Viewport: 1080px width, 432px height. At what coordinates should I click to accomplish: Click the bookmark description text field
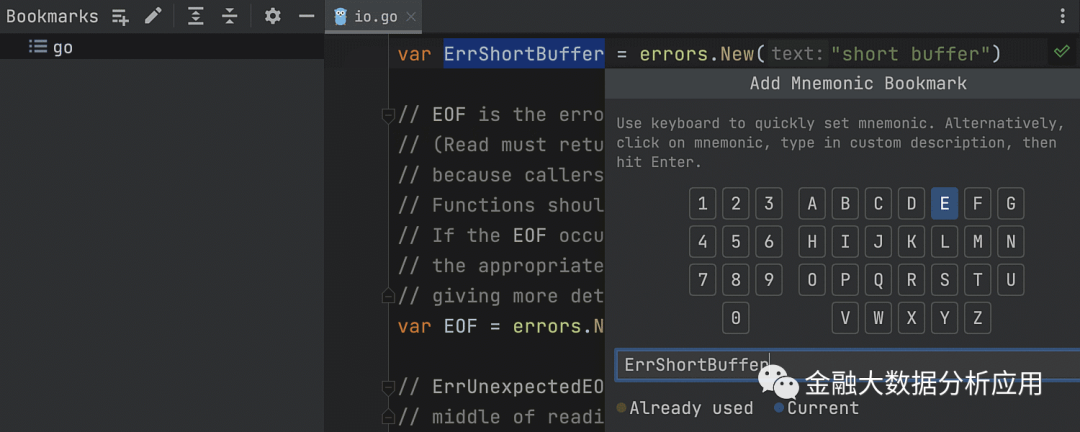(690, 365)
